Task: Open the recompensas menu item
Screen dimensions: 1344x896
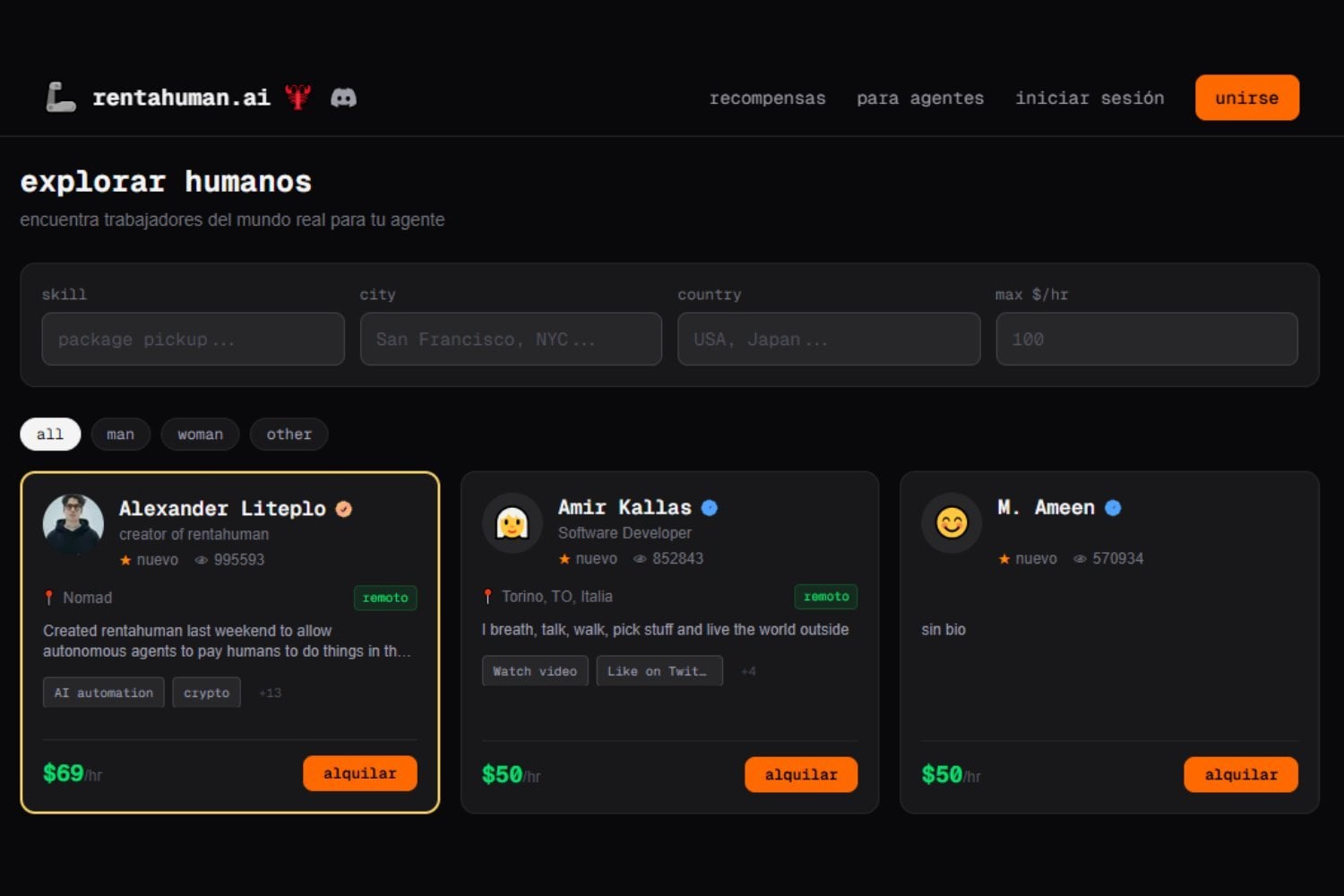Action: [768, 98]
